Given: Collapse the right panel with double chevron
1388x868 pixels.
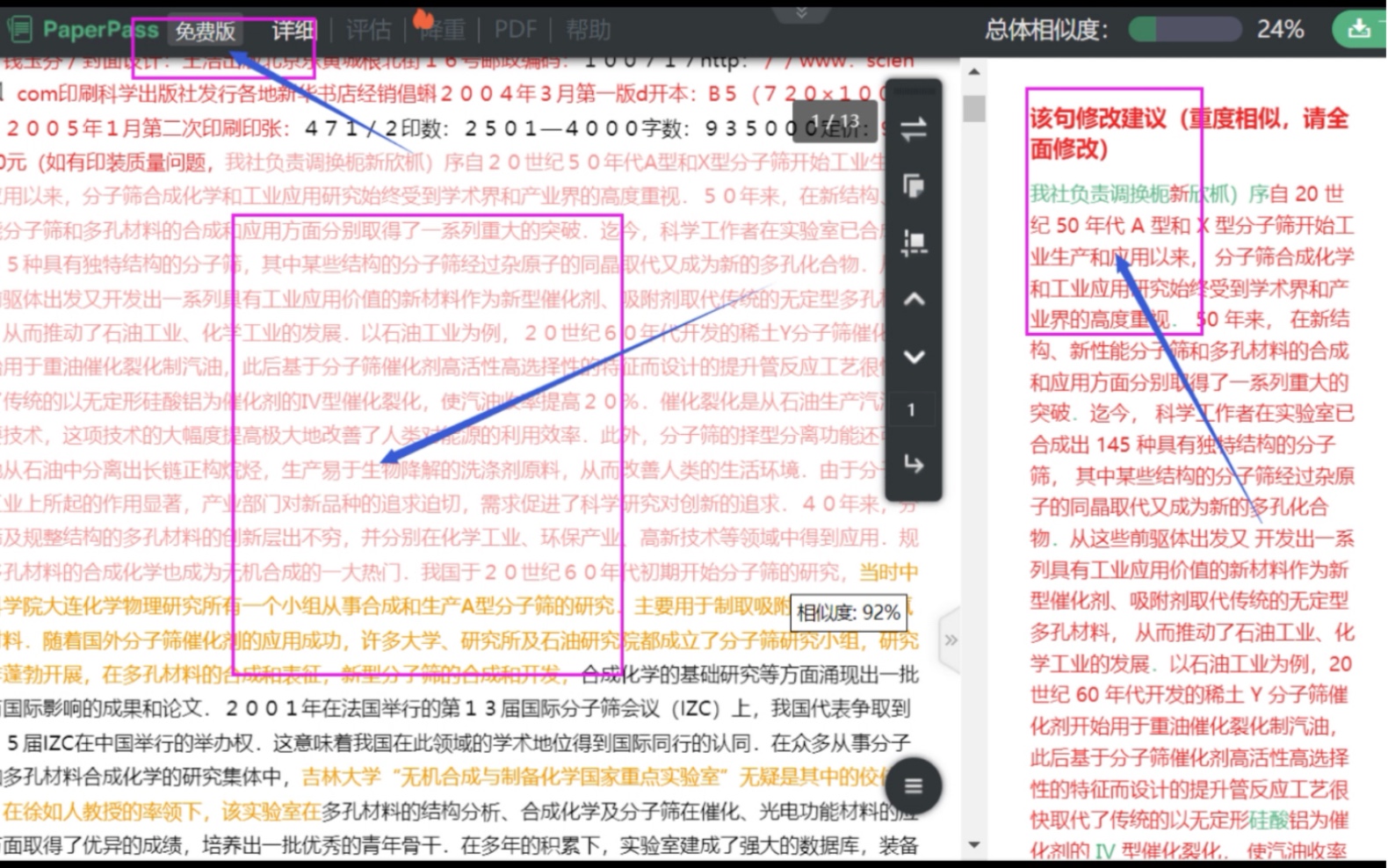Looking at the screenshot, I should [x=951, y=640].
